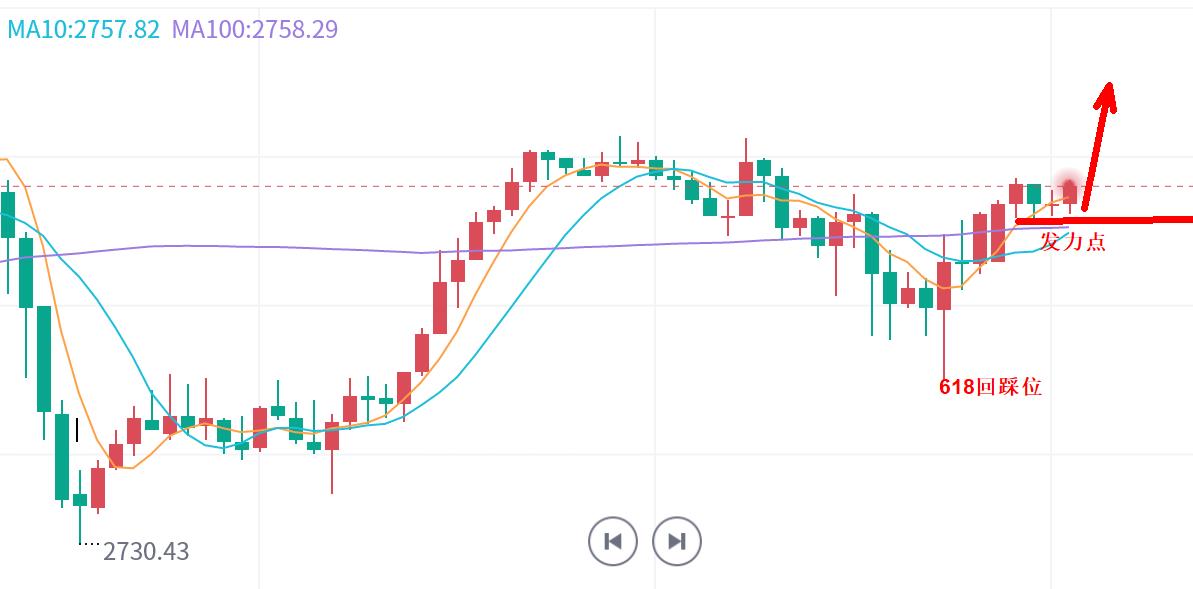Click the purple MA100 moving average line
1193x589 pixels.
coord(300,246)
